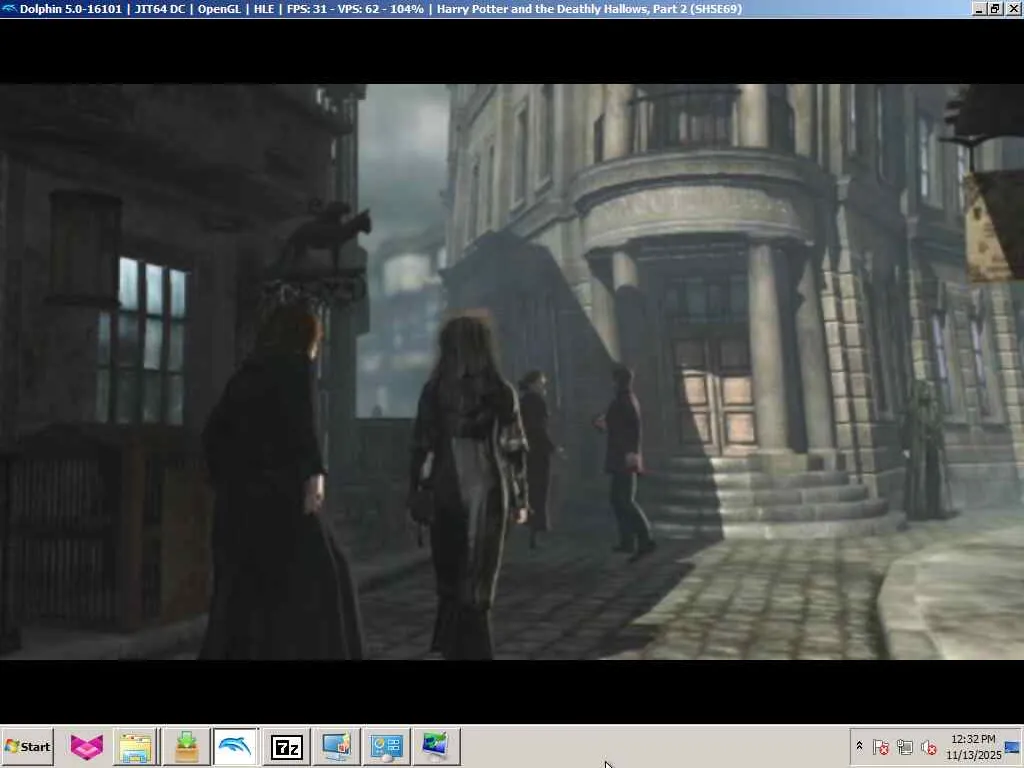Viewport: 1024px width, 768px height.
Task: Open the 7-Zip taskbar icon
Action: coord(287,746)
